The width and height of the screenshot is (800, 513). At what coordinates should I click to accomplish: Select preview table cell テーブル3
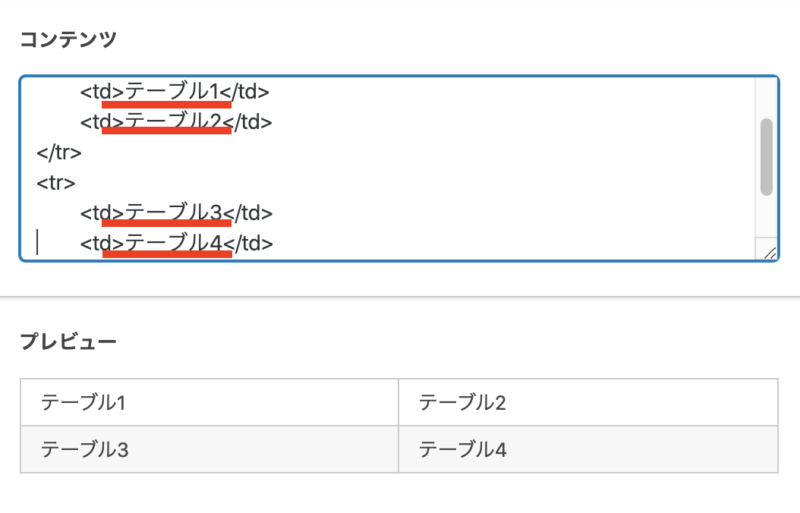pos(209,449)
